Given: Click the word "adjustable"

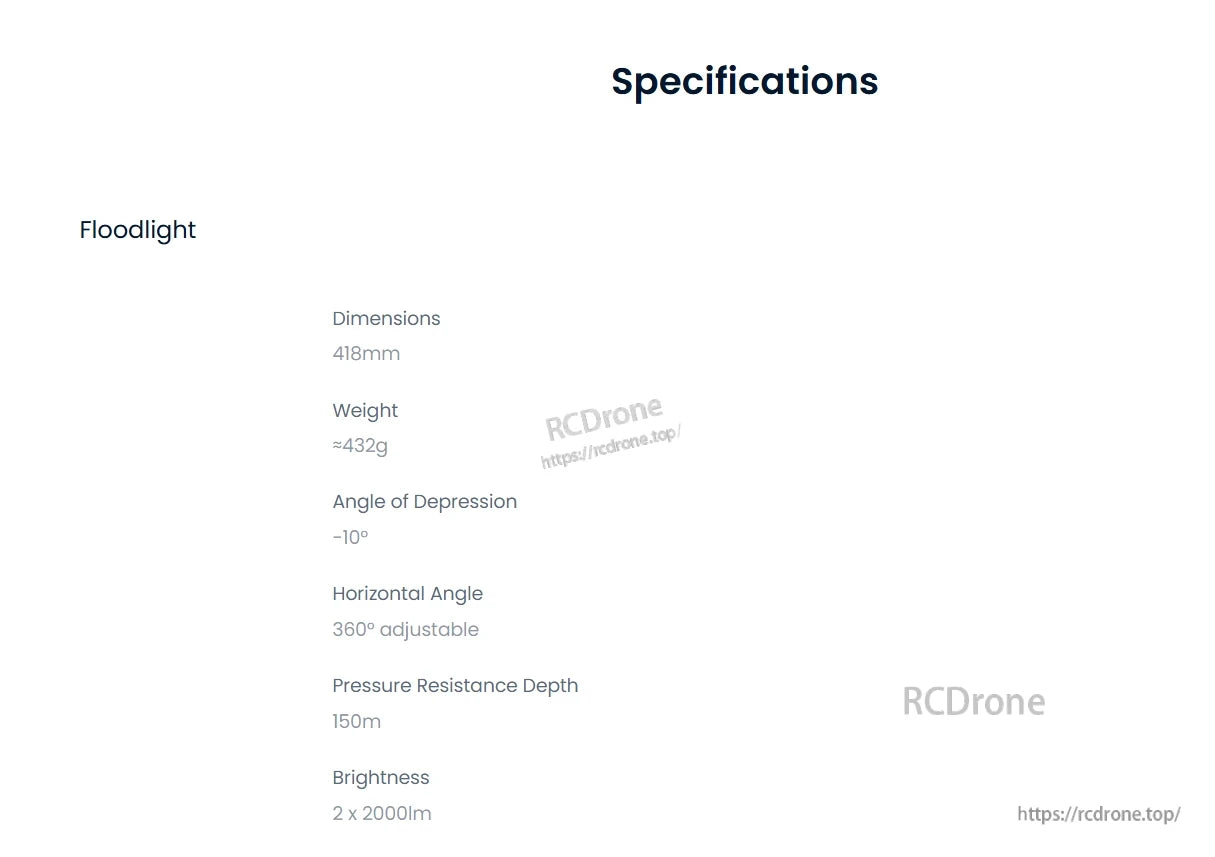Looking at the screenshot, I should (429, 630).
